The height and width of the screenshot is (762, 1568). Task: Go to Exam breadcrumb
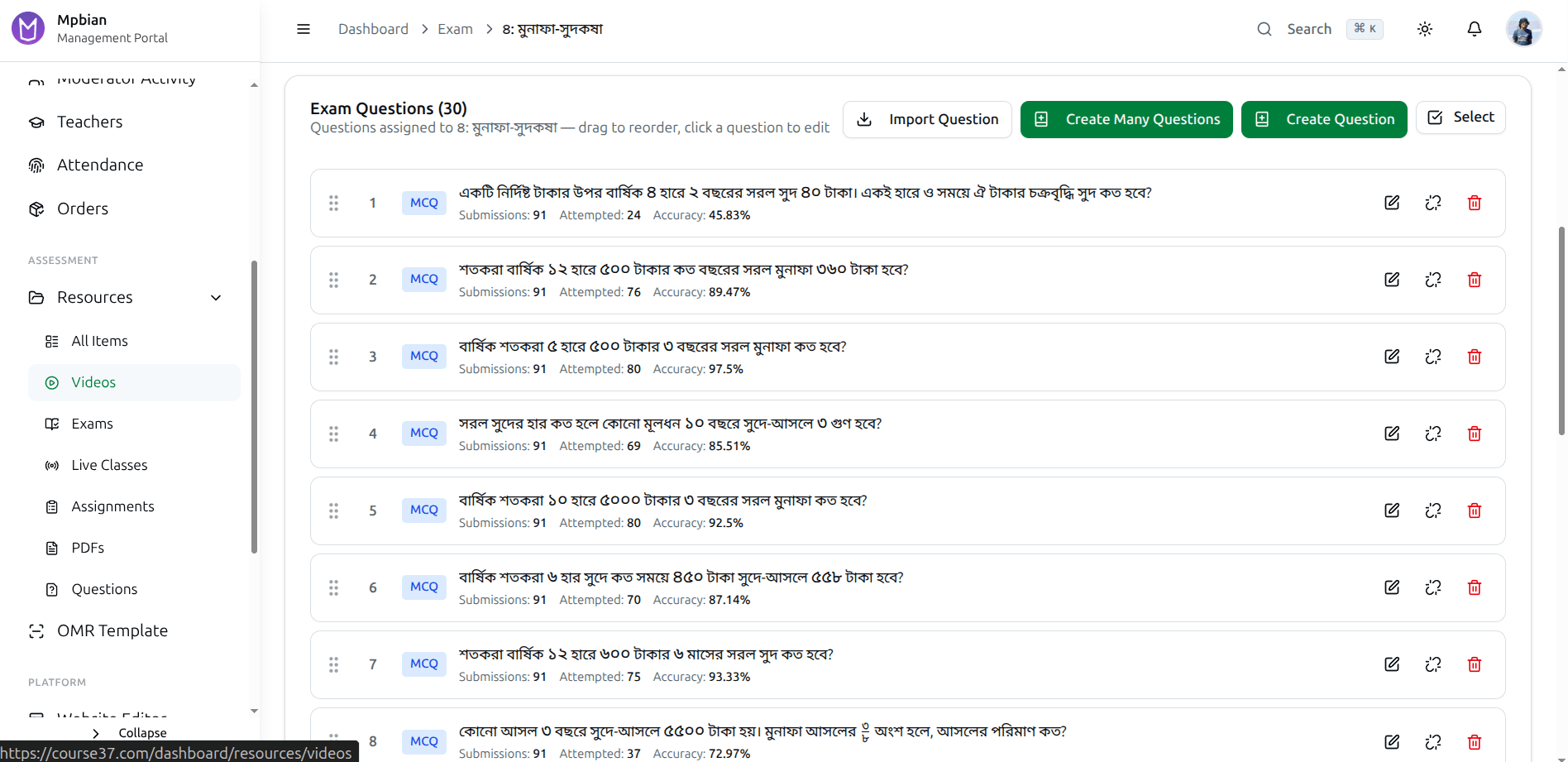pyautogui.click(x=455, y=29)
